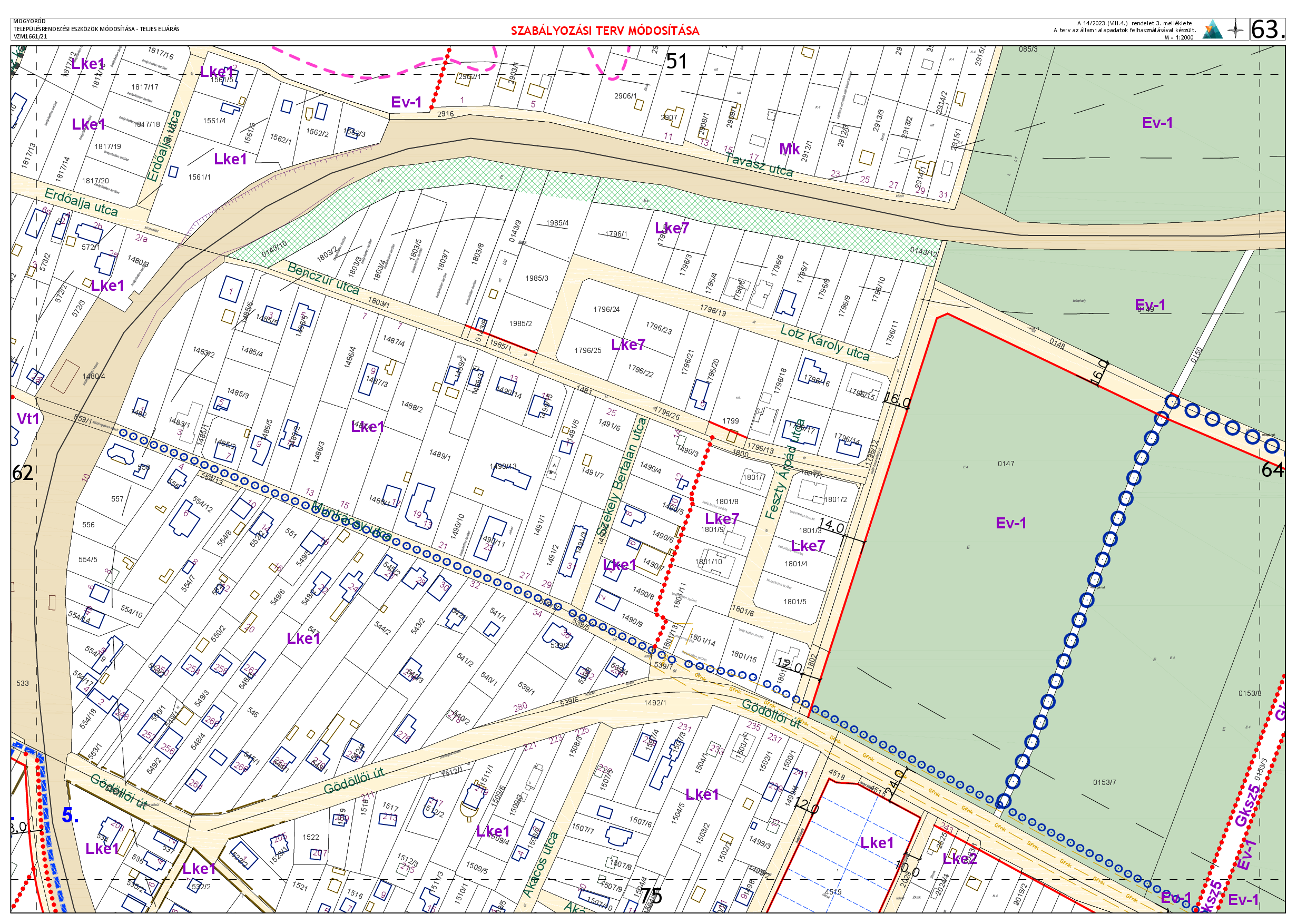
Task: Click the 'Benczúr utca' street label
Action: (x=323, y=278)
